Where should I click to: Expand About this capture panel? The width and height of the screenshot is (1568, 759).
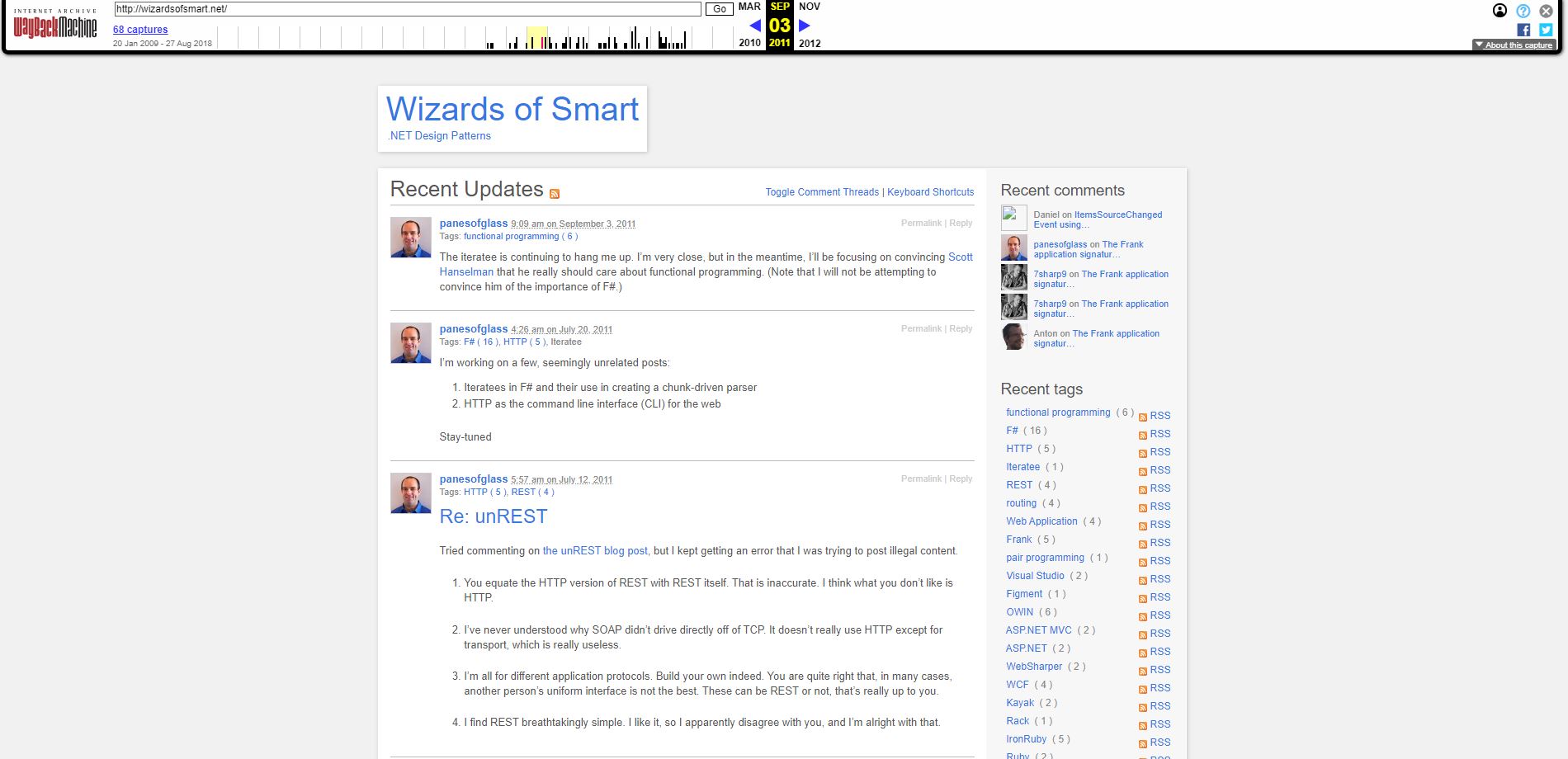pyautogui.click(x=1514, y=45)
